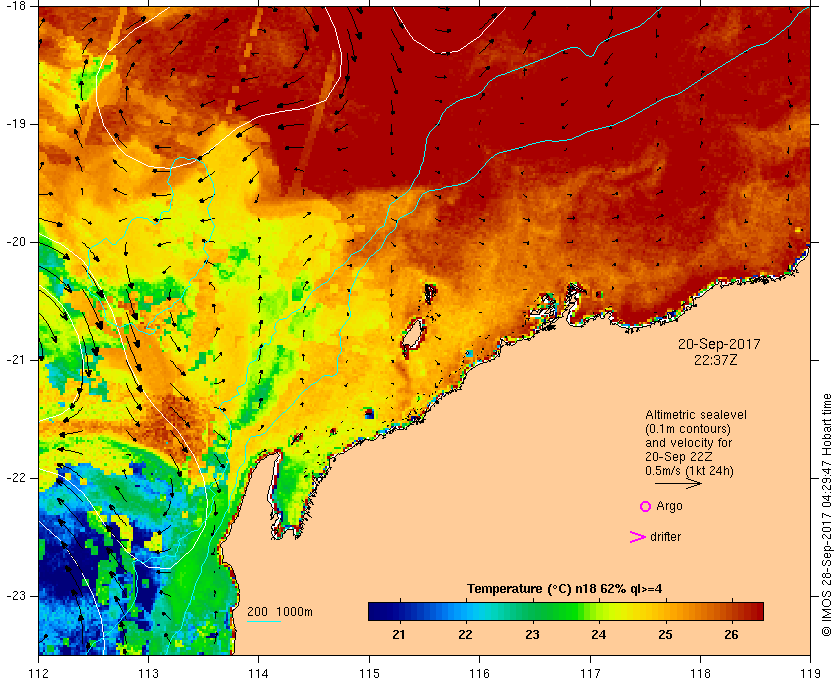This screenshot has width=840, height=680.
Task: Click the latitude label -21
Action: coord(14,360)
